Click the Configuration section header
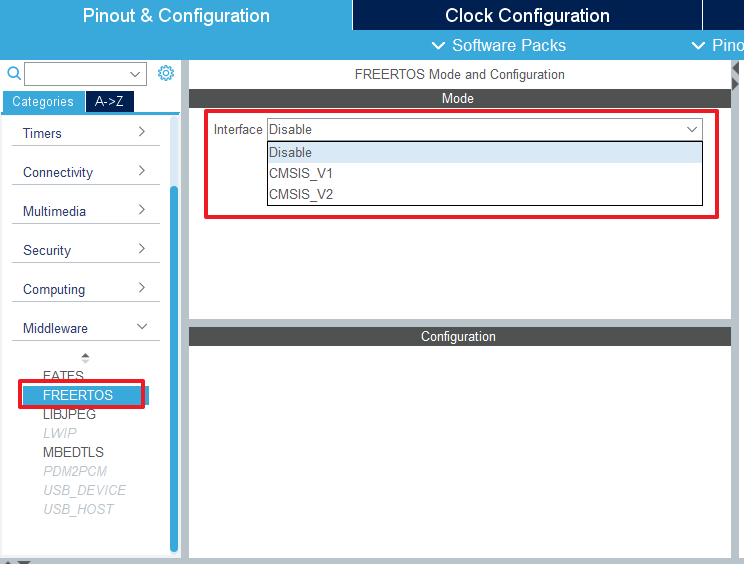The height and width of the screenshot is (564, 744). 459,336
